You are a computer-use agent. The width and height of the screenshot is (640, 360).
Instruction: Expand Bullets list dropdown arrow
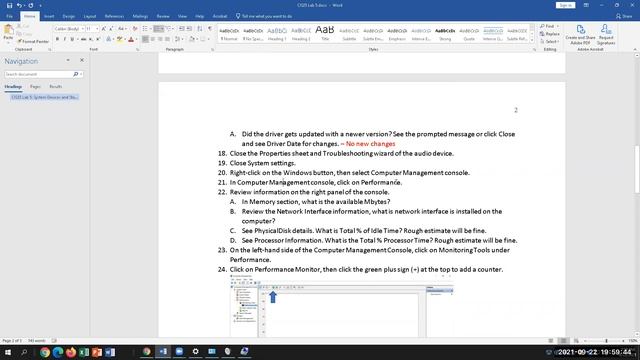coord(151,29)
